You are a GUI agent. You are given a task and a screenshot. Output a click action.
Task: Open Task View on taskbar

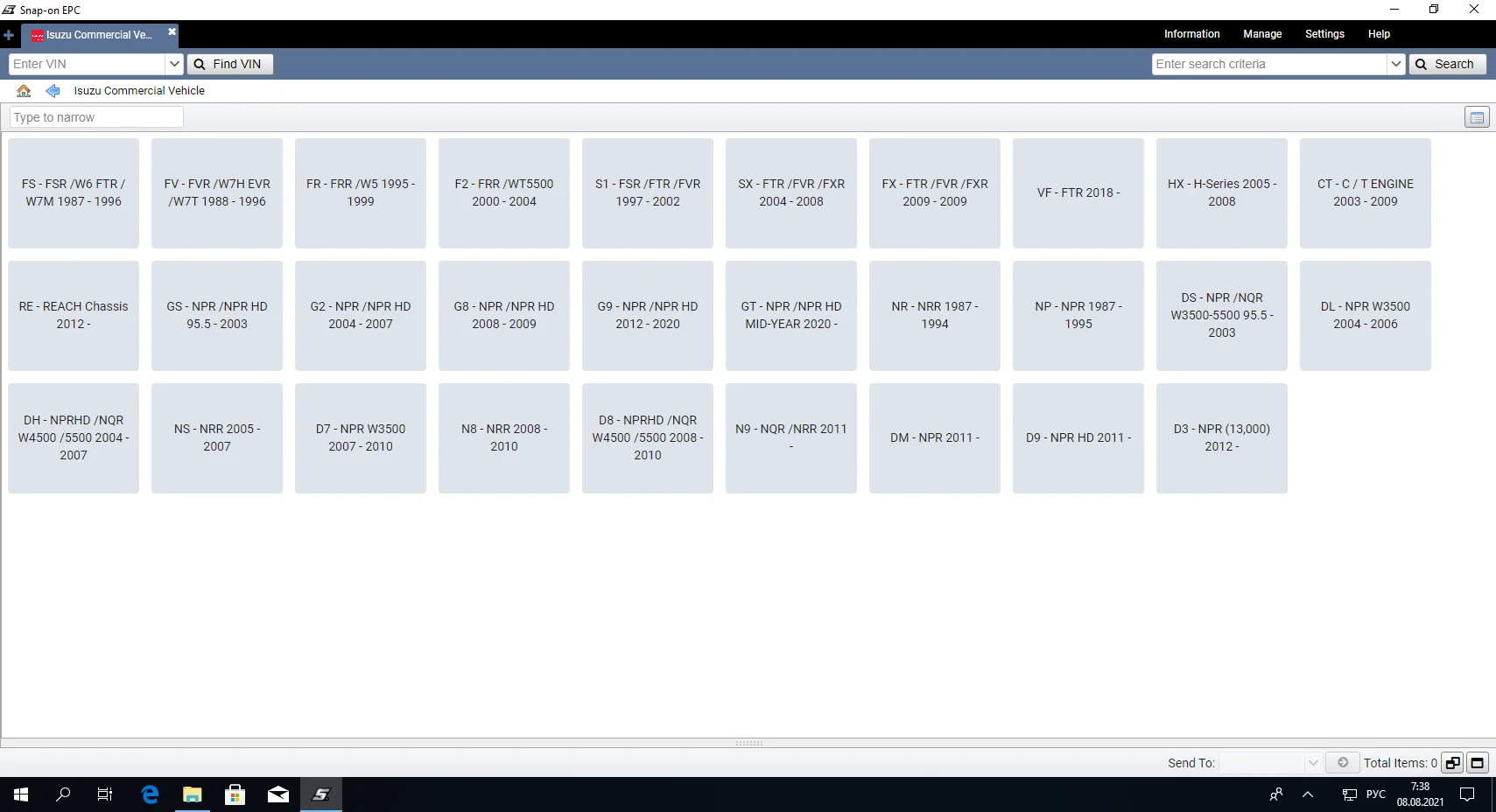(x=105, y=794)
